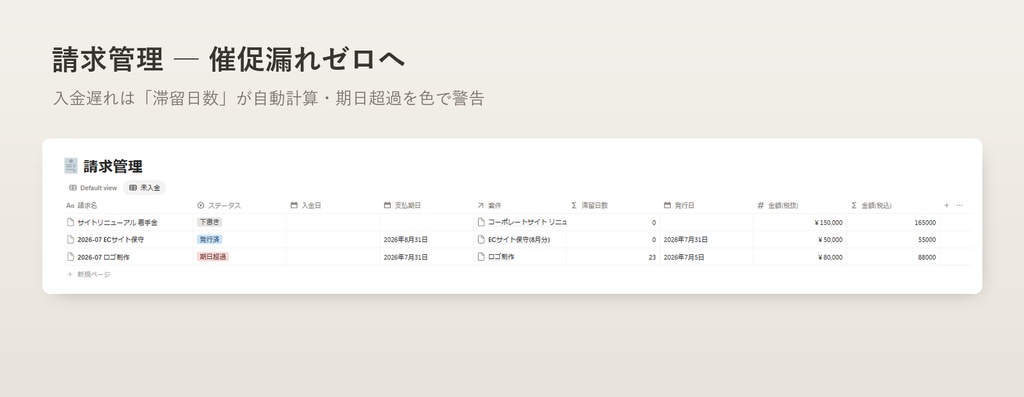Switch to the Default view tab
The image size is (1024, 397).
pyautogui.click(x=93, y=188)
